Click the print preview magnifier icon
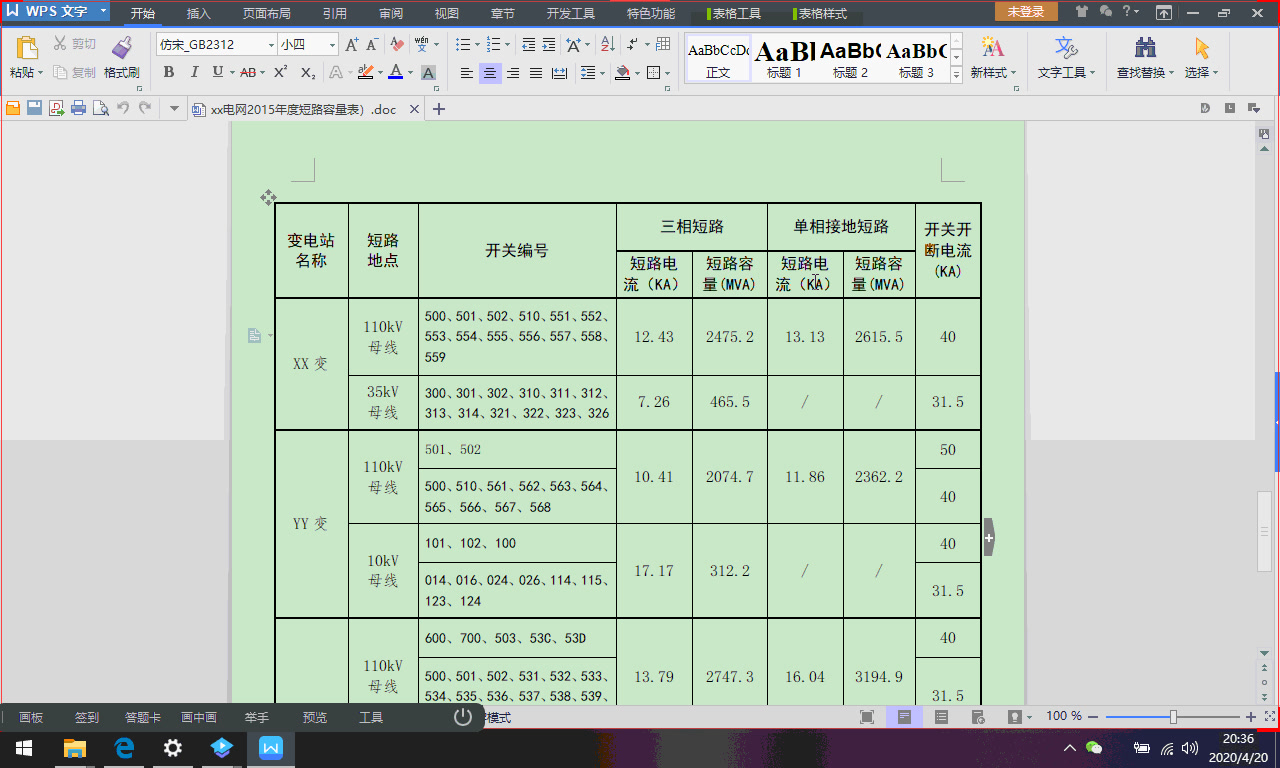 [x=100, y=109]
